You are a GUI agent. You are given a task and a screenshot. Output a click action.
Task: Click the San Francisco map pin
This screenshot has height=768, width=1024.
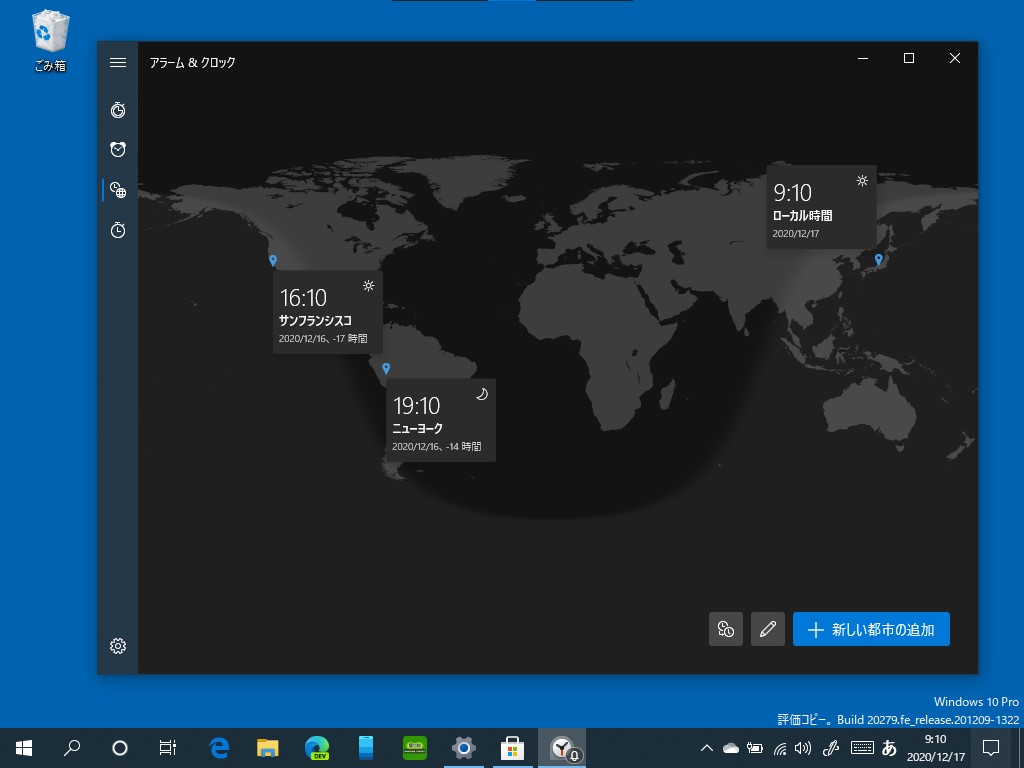pos(273,261)
